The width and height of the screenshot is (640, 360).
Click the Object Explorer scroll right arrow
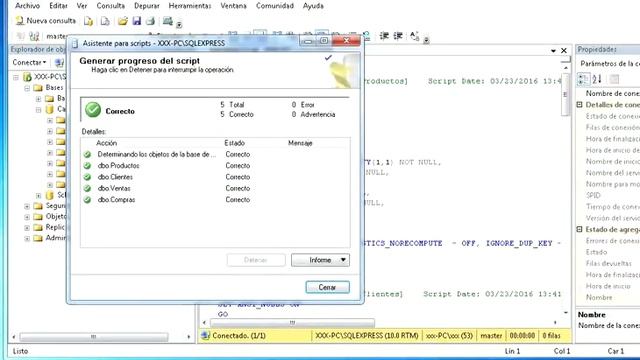pos(189,337)
